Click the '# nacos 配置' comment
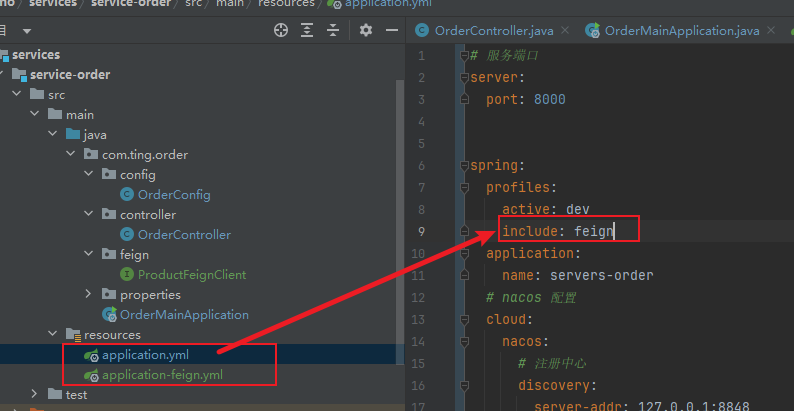 tap(531, 298)
